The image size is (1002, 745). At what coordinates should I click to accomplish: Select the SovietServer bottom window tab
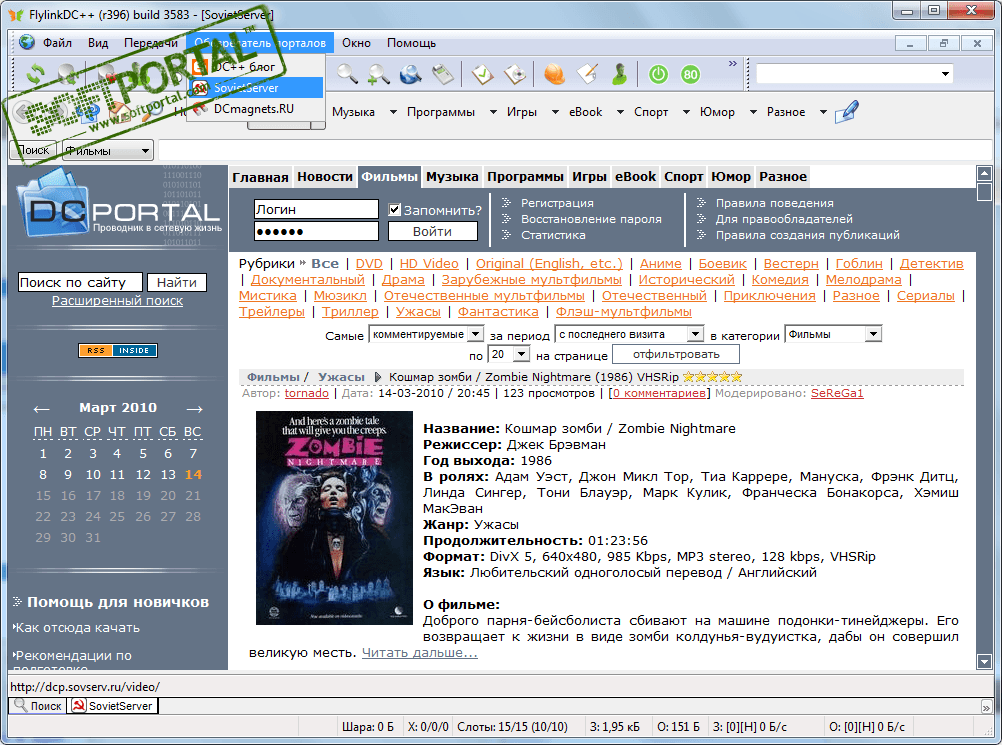[x=113, y=705]
